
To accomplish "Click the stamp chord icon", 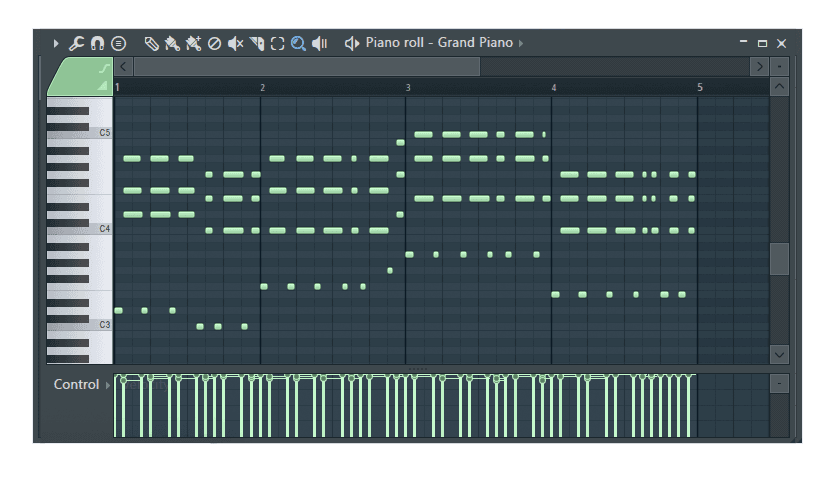I will pyautogui.click(x=119, y=43).
